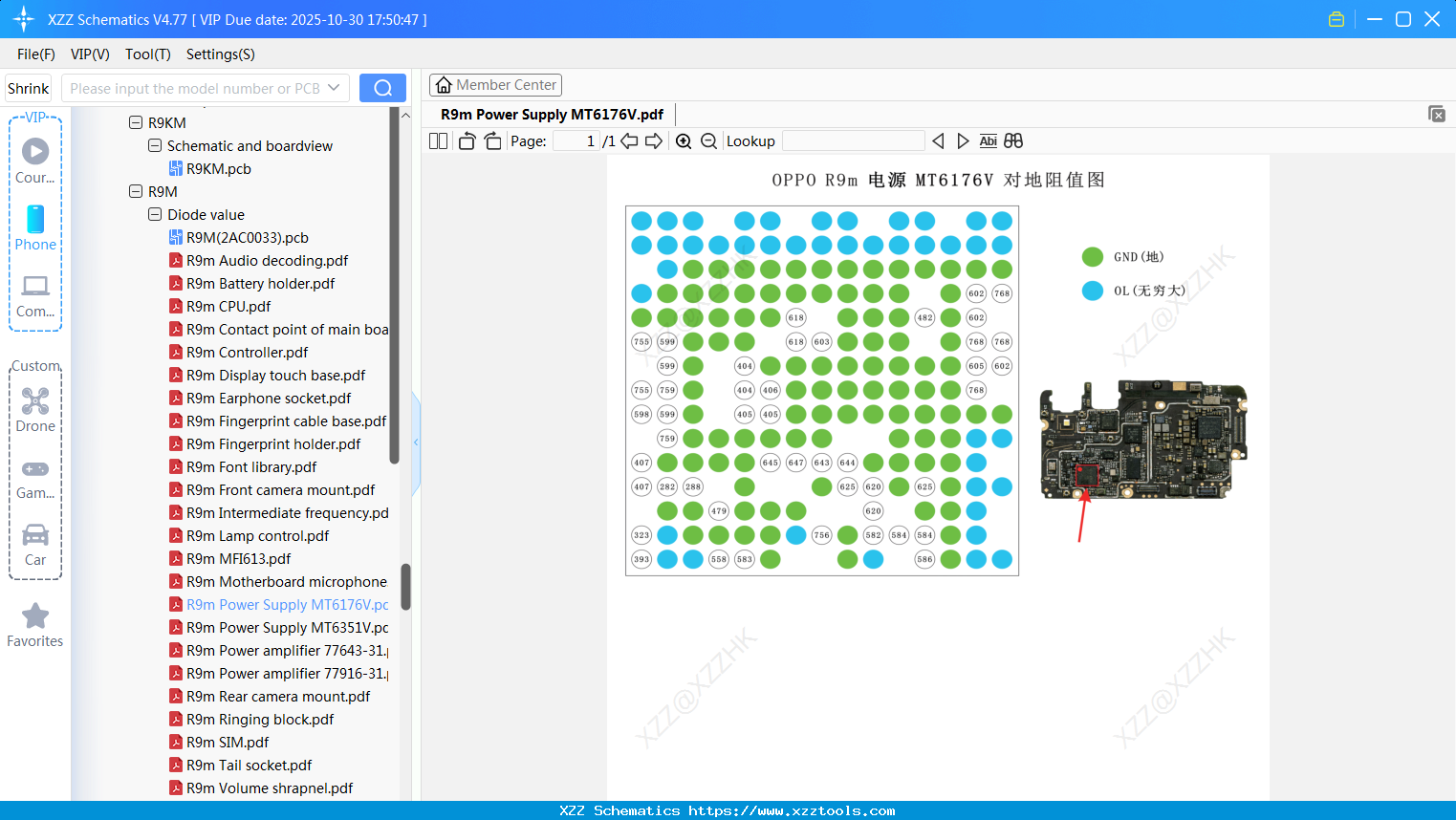Go to previous page arrow
The height and width of the screenshot is (820, 1456).
629,140
